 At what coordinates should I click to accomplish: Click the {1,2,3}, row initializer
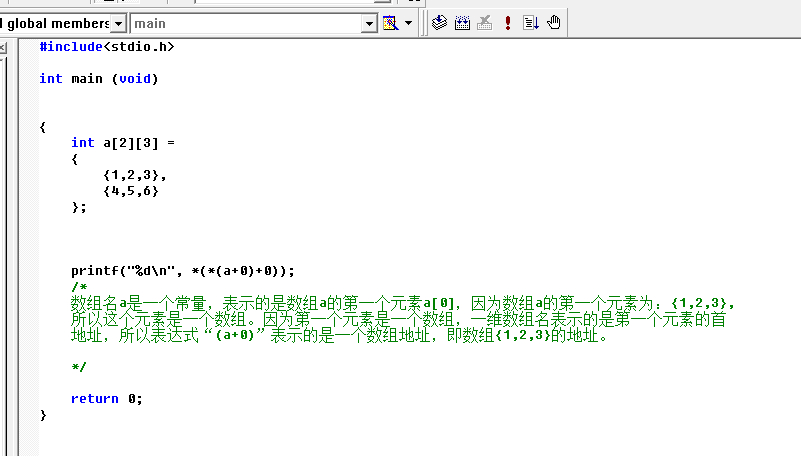coord(134,175)
